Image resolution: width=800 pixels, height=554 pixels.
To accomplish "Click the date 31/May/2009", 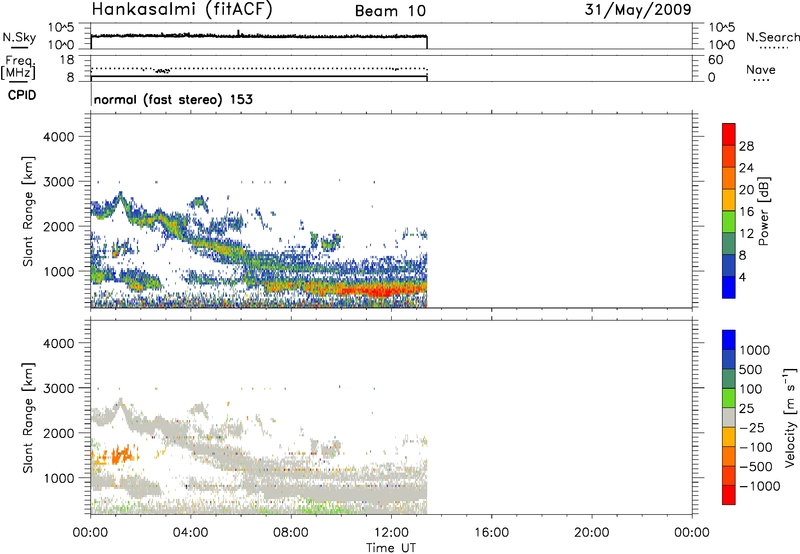I will coord(638,10).
